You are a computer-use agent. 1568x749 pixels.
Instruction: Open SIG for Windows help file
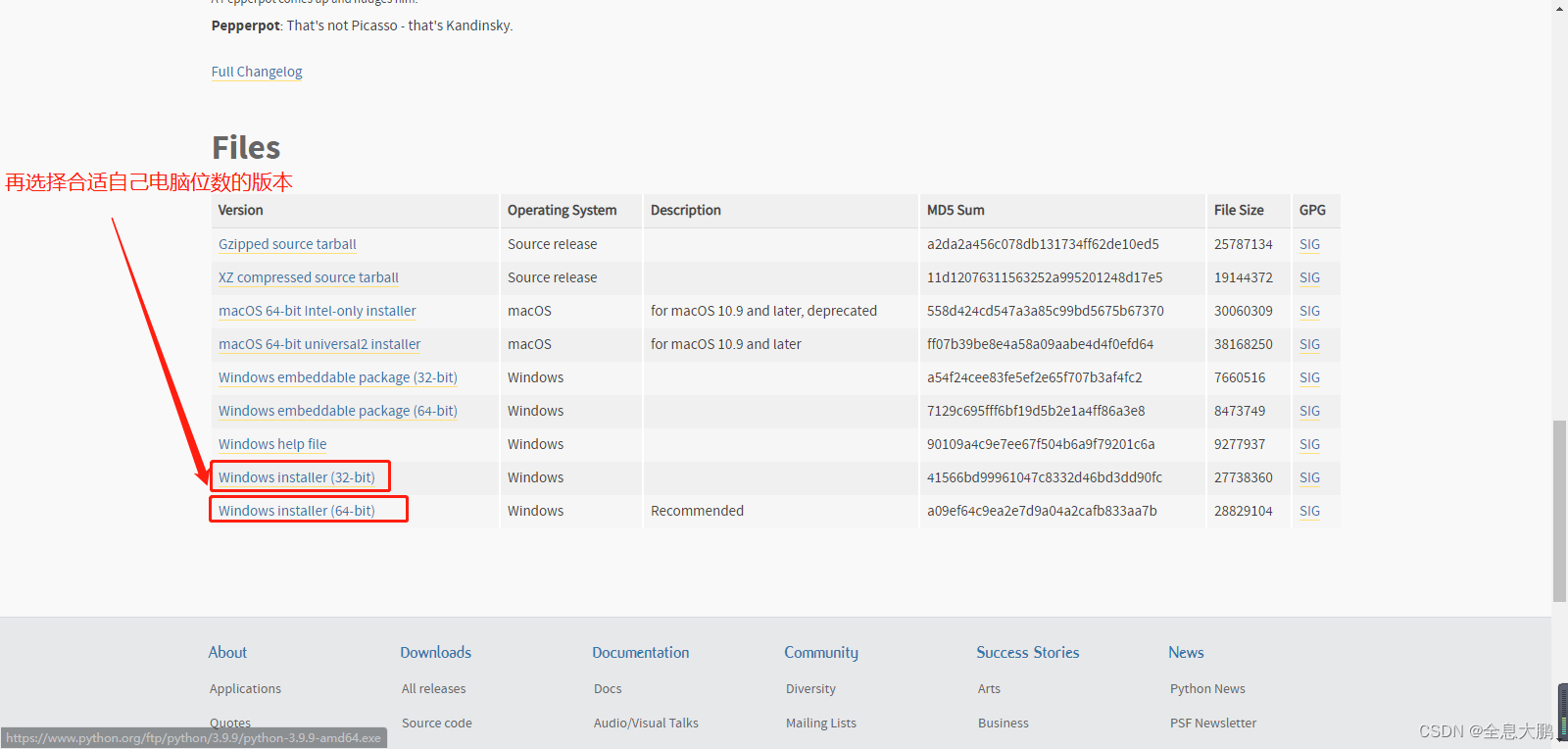(1309, 444)
